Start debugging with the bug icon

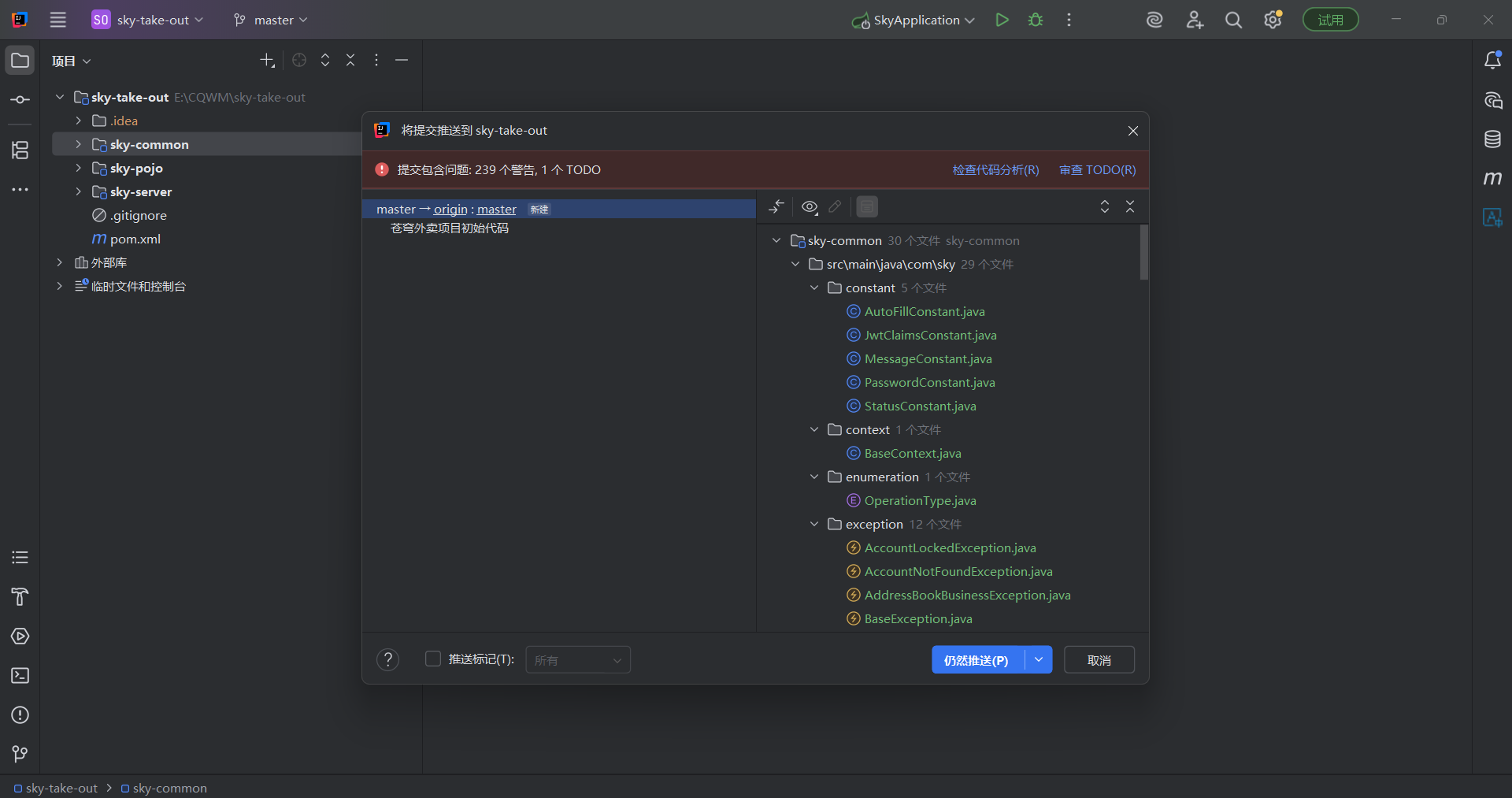pos(1036,20)
